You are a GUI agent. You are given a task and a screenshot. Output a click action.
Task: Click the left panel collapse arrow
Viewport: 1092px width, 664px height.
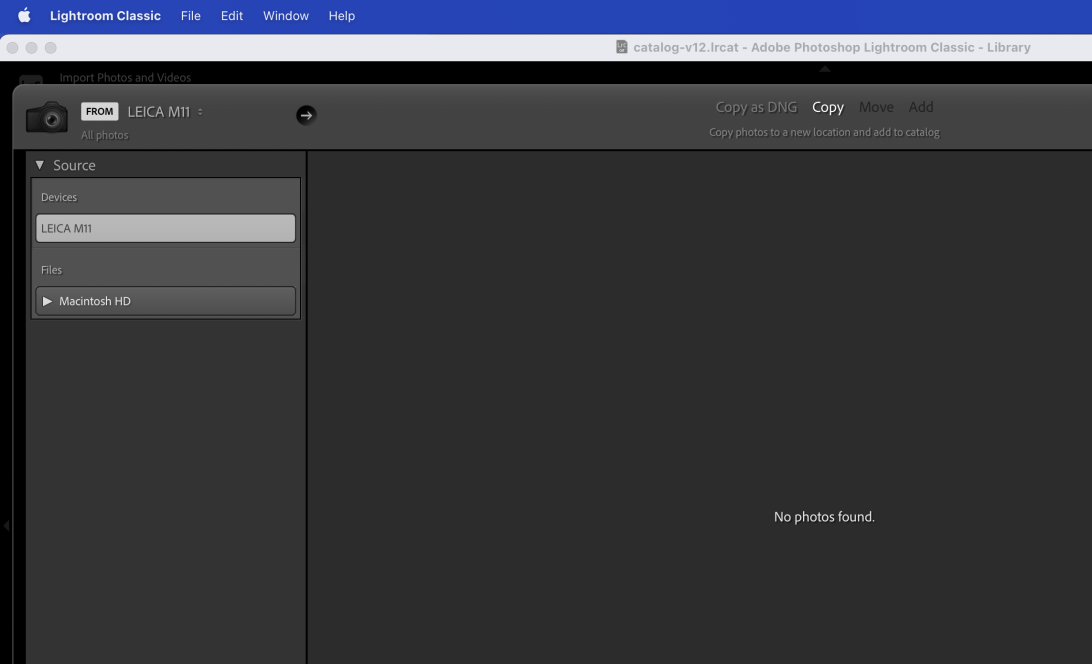tap(6, 525)
